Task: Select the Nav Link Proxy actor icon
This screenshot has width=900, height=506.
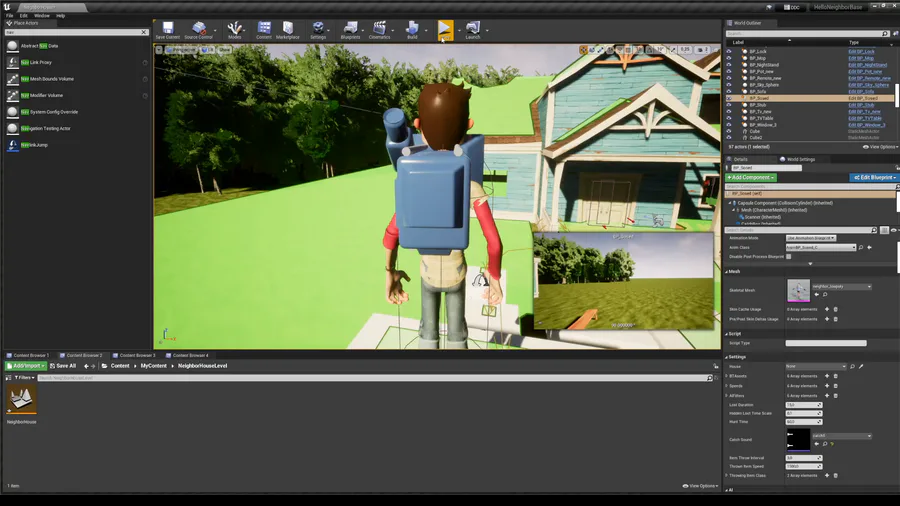Action: (12, 62)
